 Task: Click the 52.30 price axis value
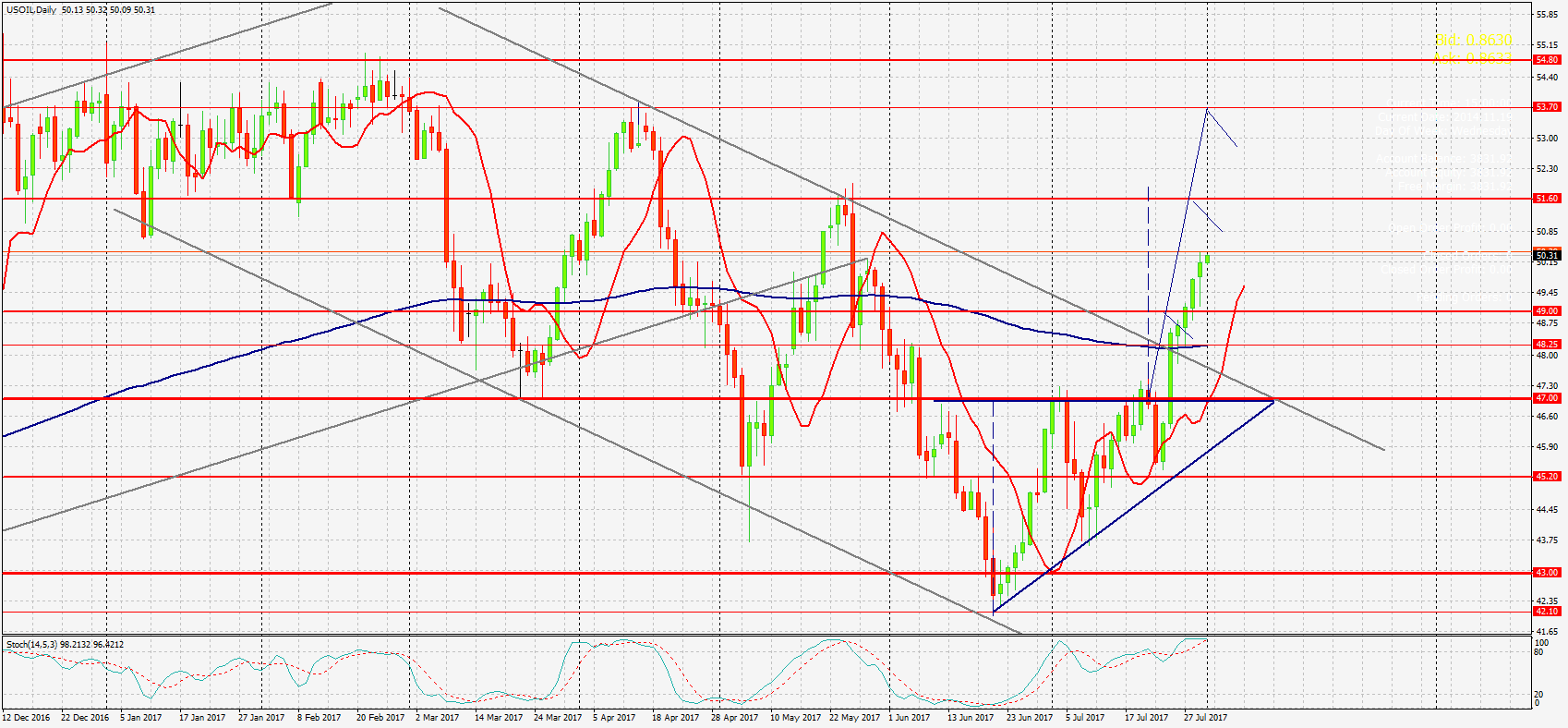point(1547,169)
